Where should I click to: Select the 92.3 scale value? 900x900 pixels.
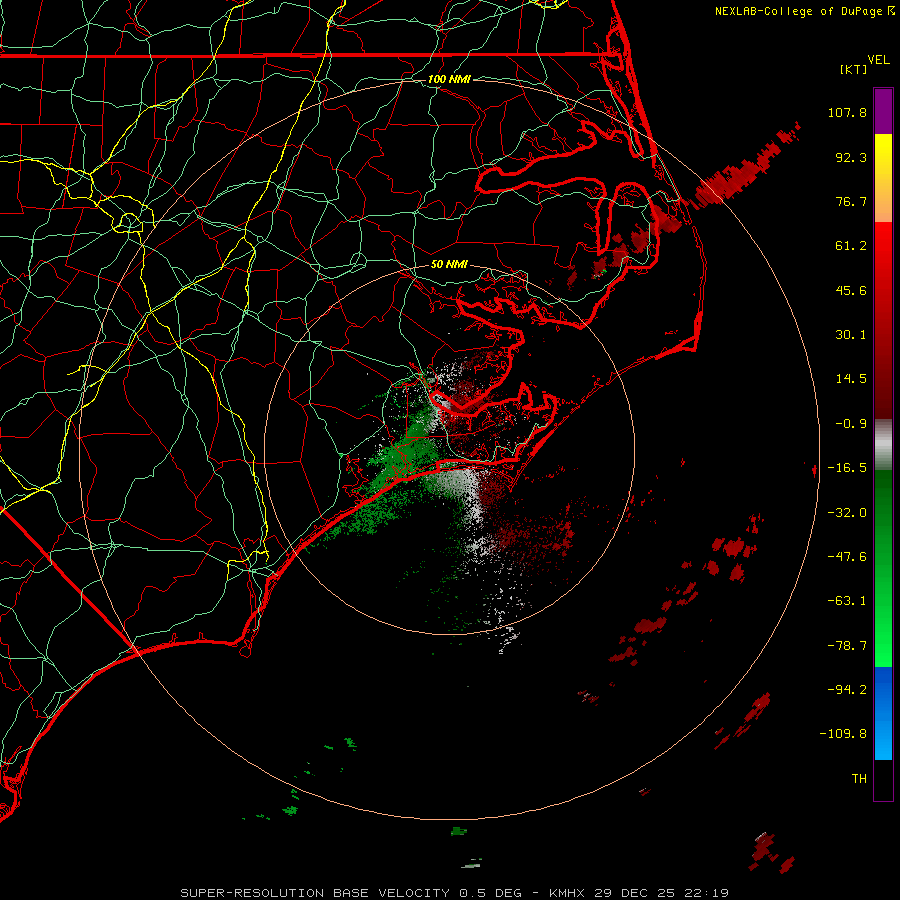(x=851, y=157)
